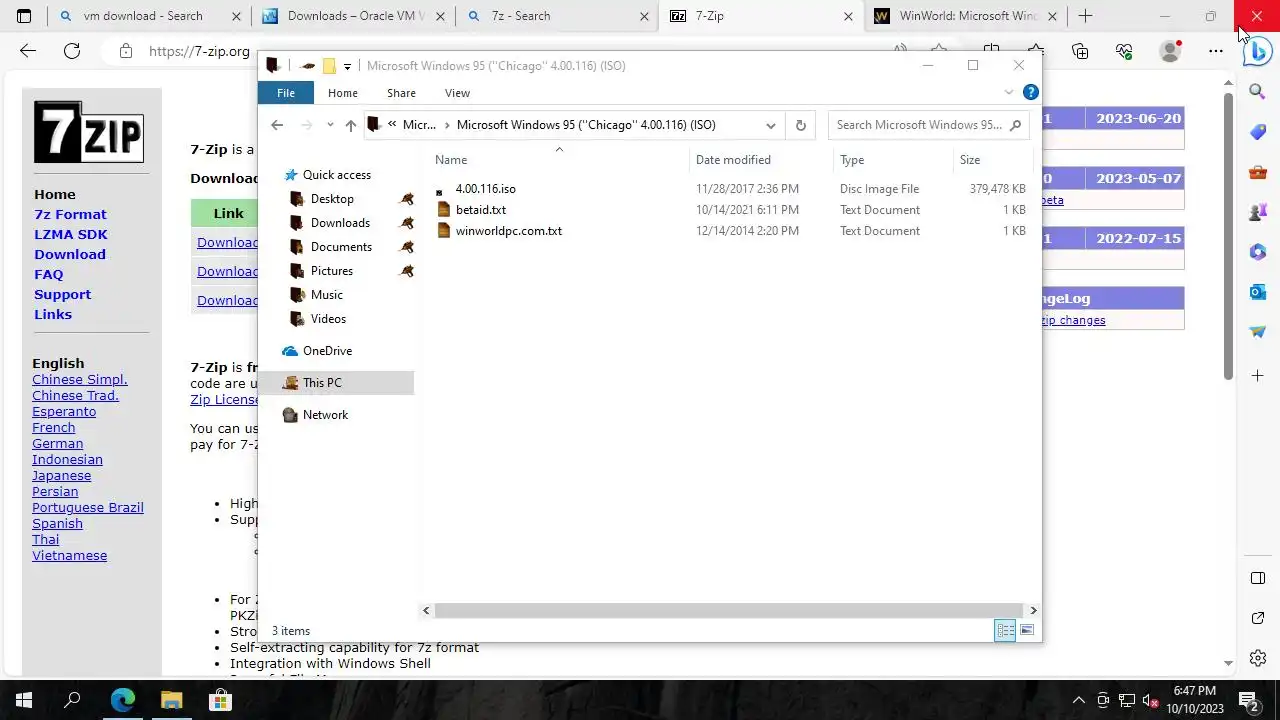Open Network in navigation pane
The image size is (1280, 720).
[325, 415]
